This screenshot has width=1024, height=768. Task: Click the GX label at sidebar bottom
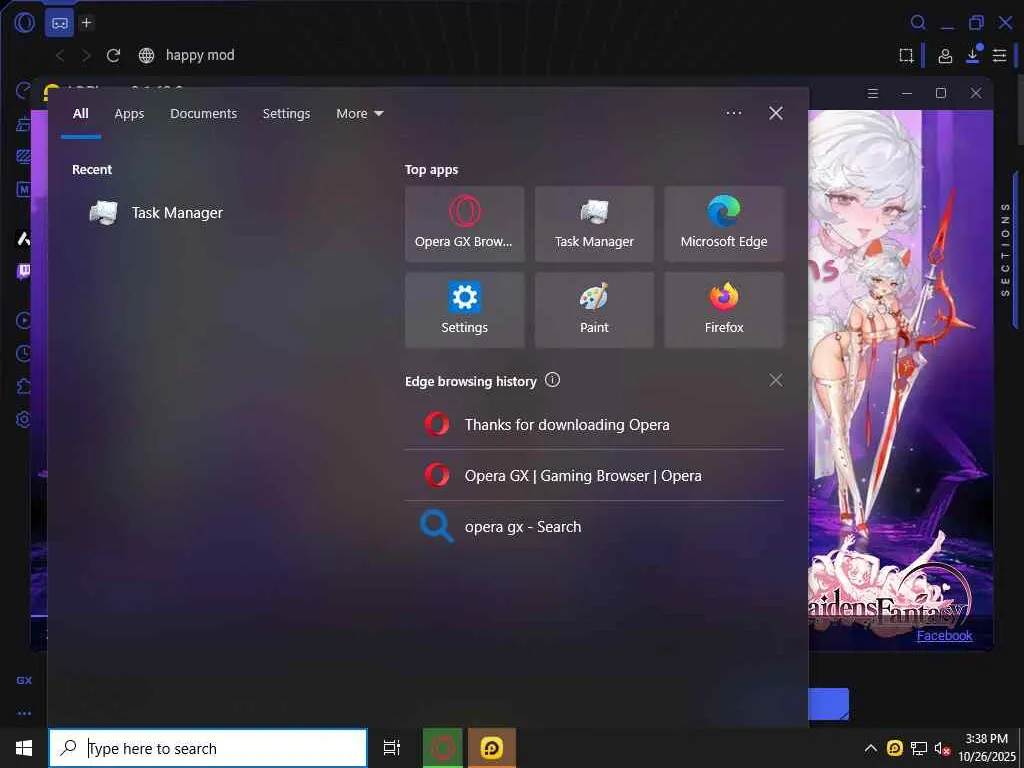tap(24, 680)
